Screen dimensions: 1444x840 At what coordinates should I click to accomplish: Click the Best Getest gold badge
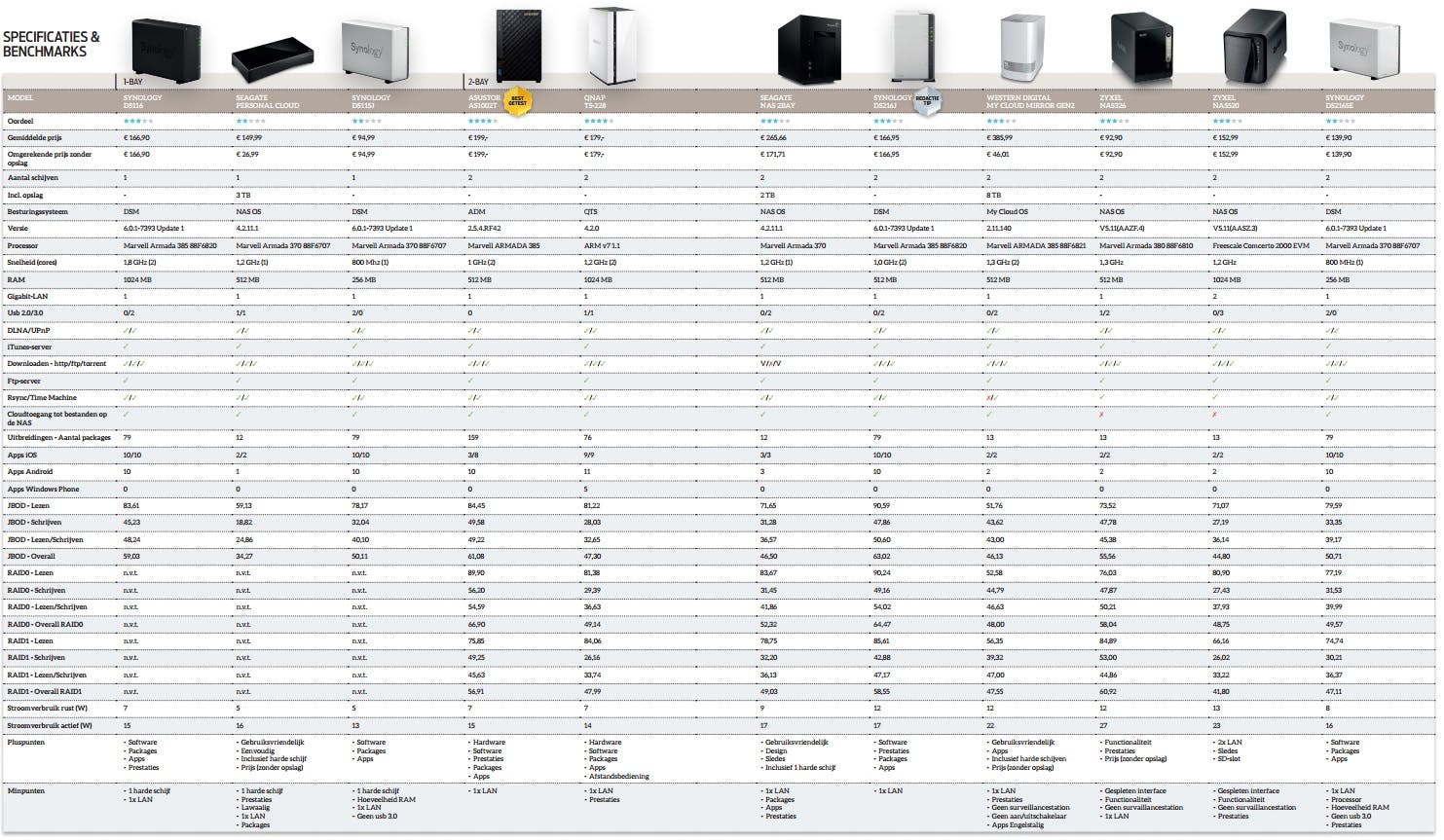[518, 101]
